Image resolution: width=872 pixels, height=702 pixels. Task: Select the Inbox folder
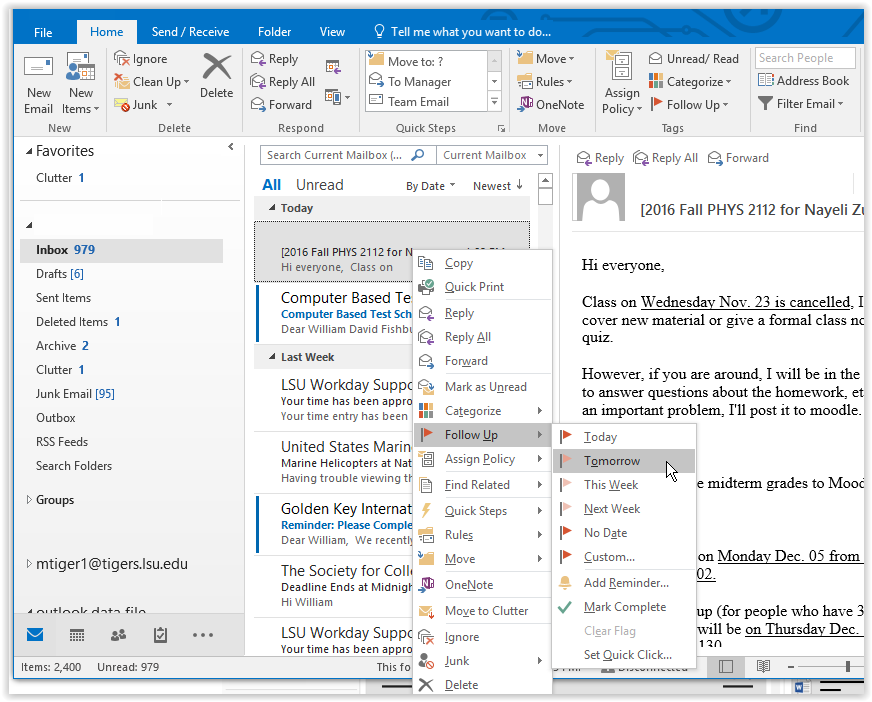(x=121, y=250)
